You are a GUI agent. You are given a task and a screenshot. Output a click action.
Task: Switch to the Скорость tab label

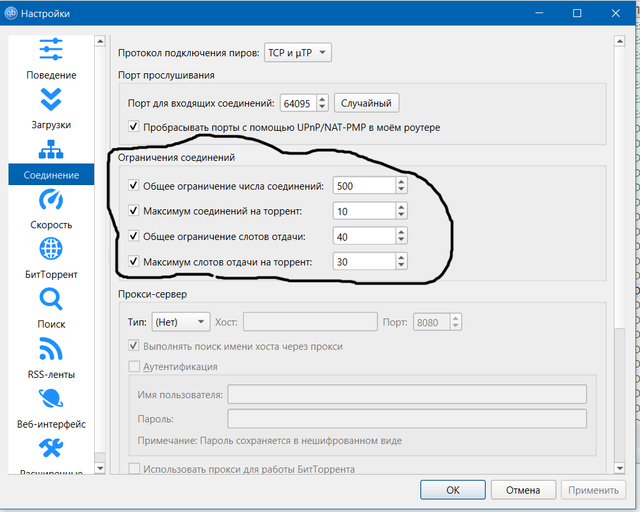click(51, 225)
